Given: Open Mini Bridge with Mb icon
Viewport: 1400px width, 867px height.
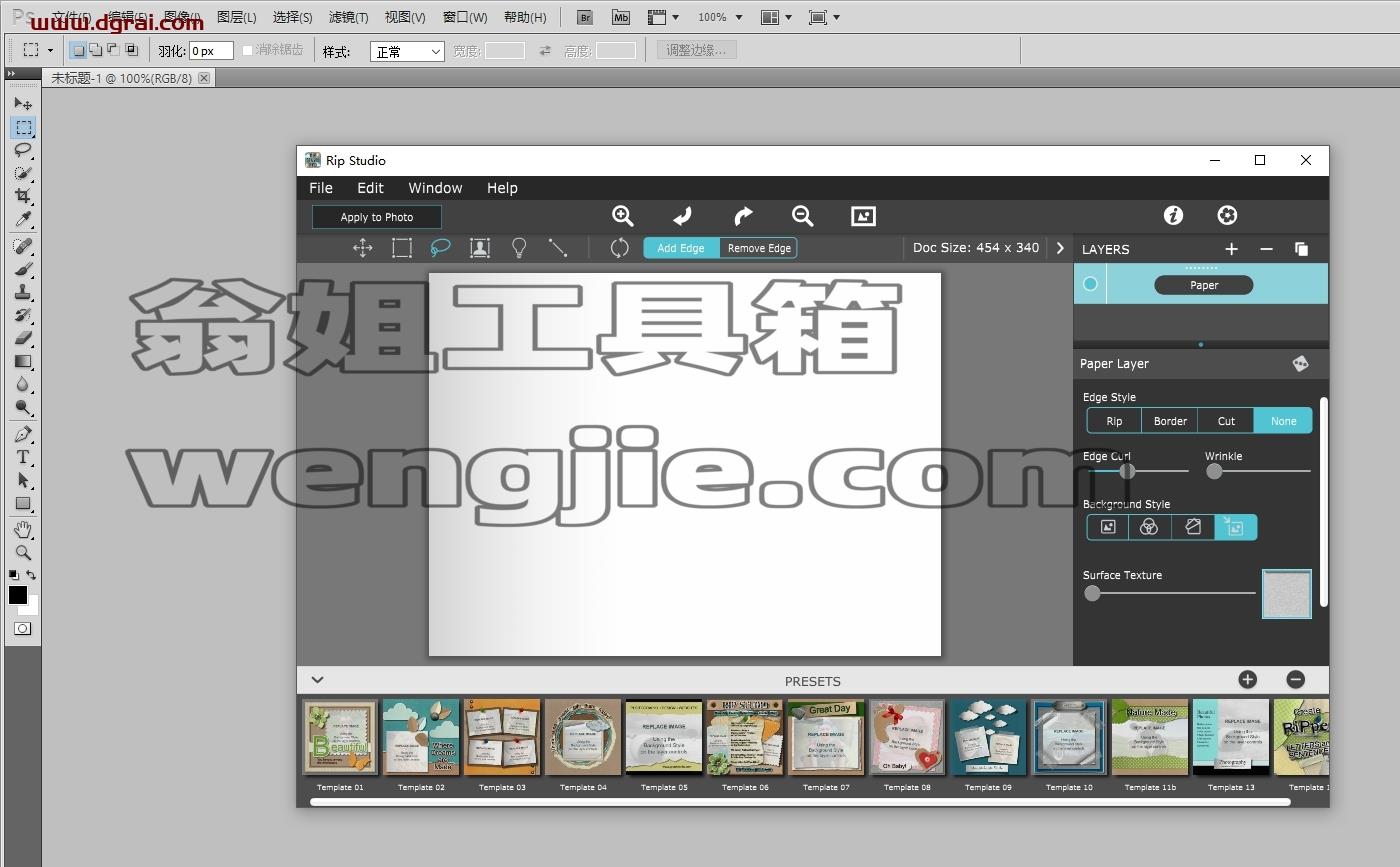Looking at the screenshot, I should click(621, 17).
